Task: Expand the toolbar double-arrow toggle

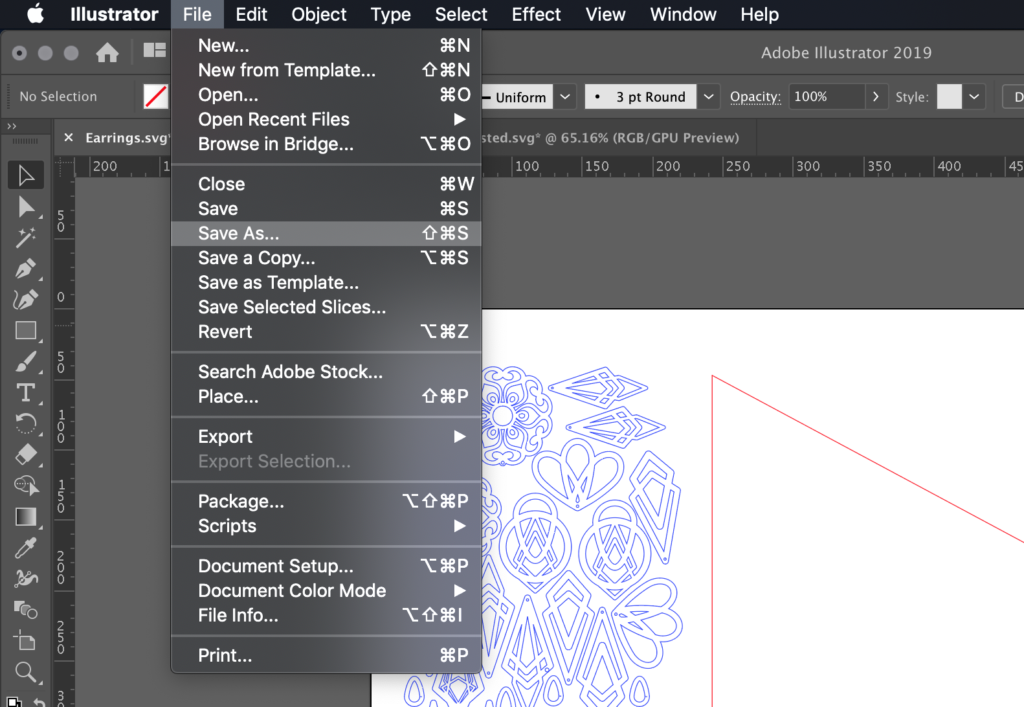Action: click(x=11, y=125)
